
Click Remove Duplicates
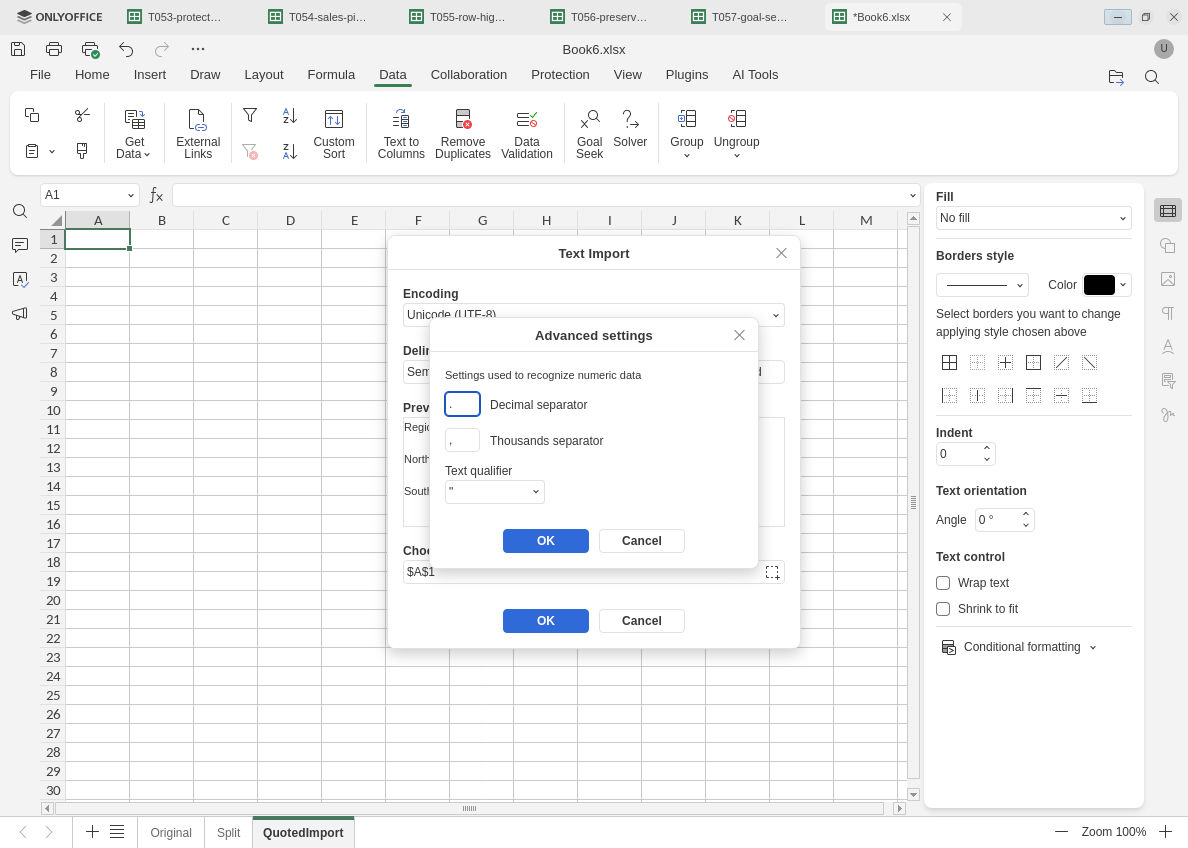[463, 134]
